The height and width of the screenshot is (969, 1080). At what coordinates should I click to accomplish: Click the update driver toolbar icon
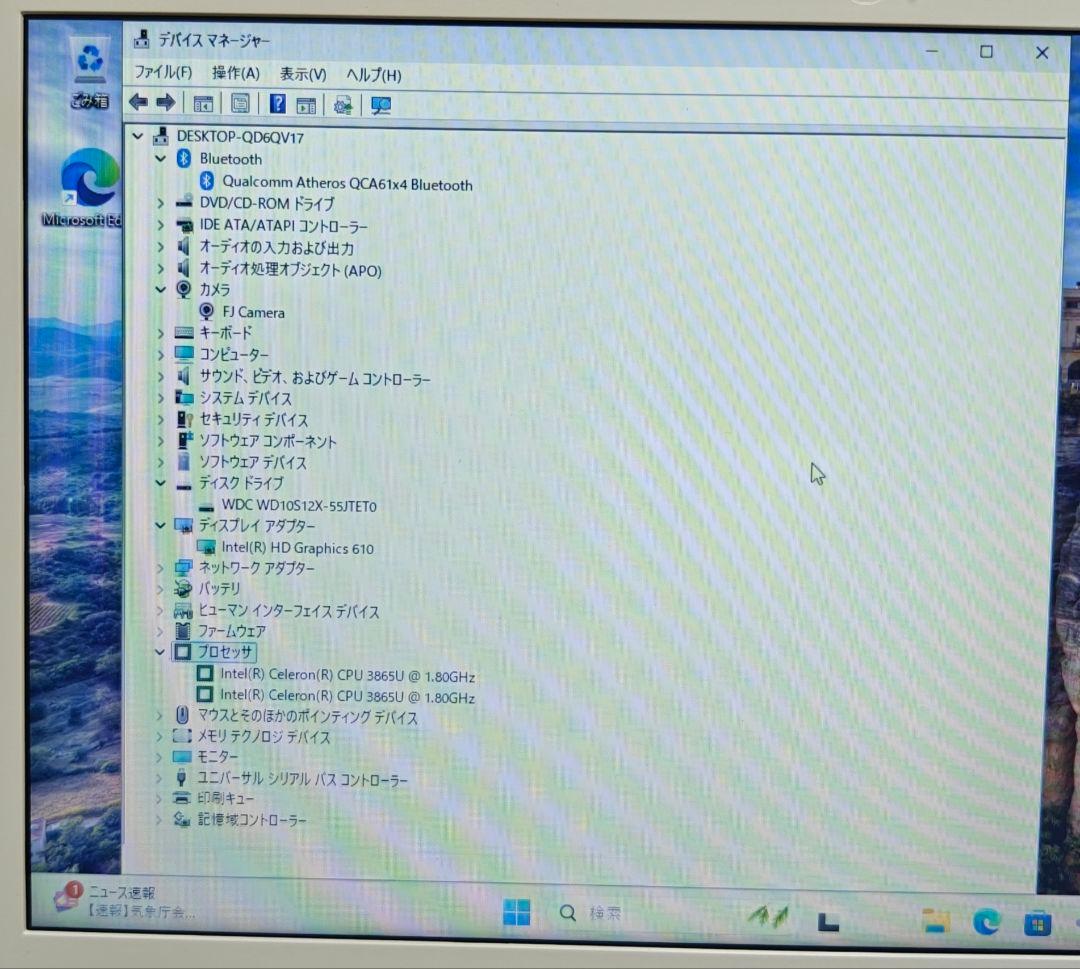pos(342,105)
